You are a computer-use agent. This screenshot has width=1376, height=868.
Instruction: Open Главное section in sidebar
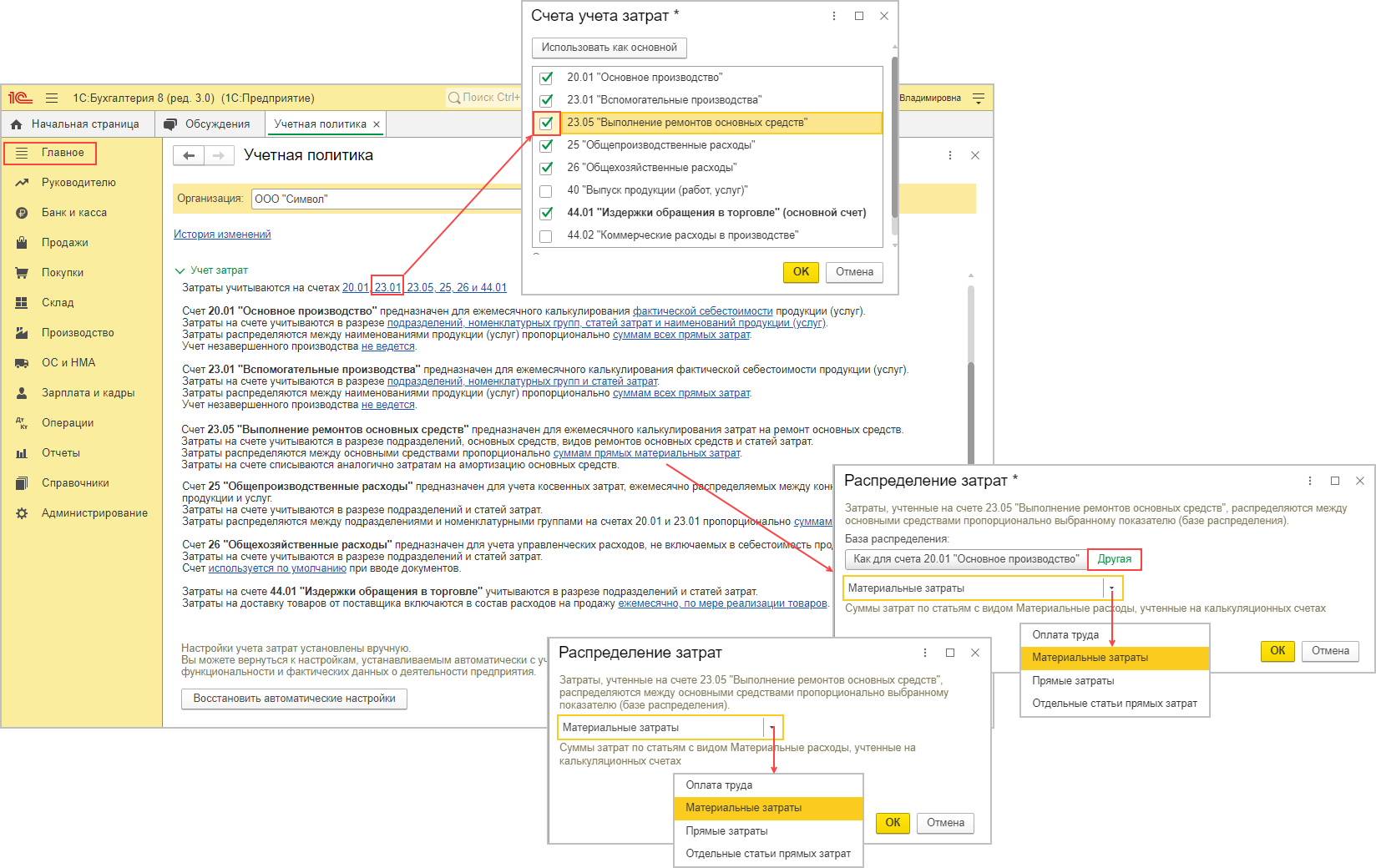coord(63,153)
